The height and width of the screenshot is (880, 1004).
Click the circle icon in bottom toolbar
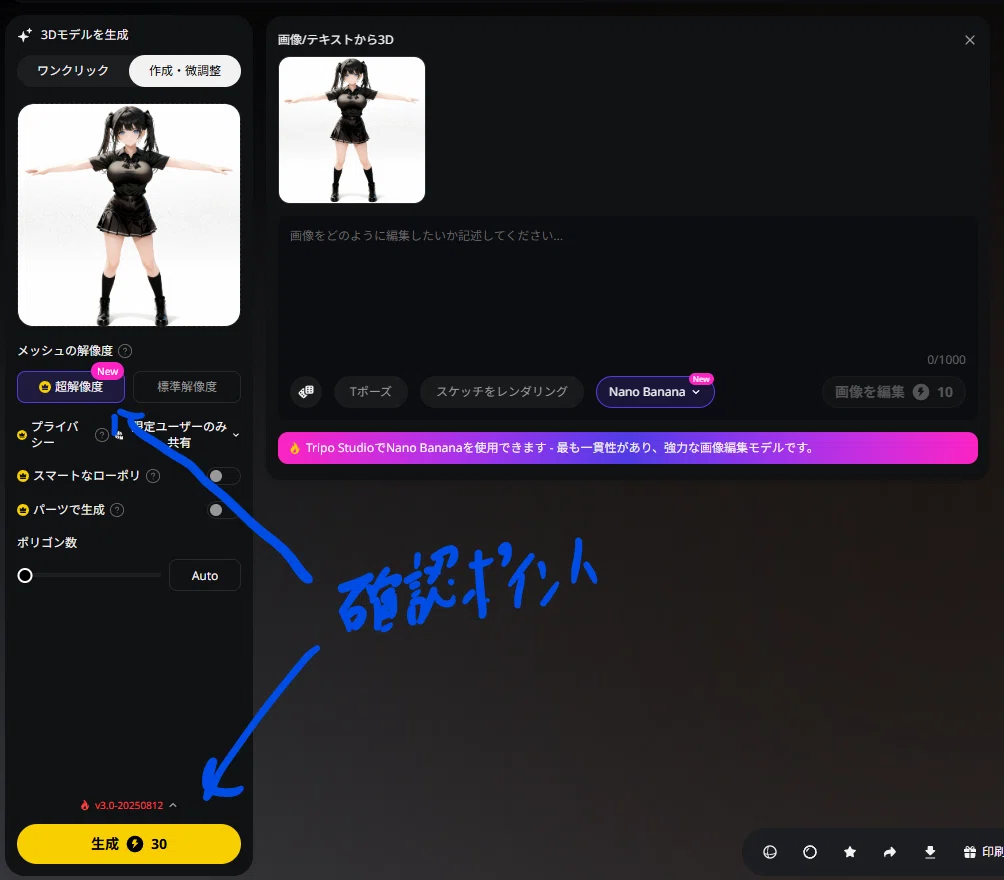click(x=810, y=852)
